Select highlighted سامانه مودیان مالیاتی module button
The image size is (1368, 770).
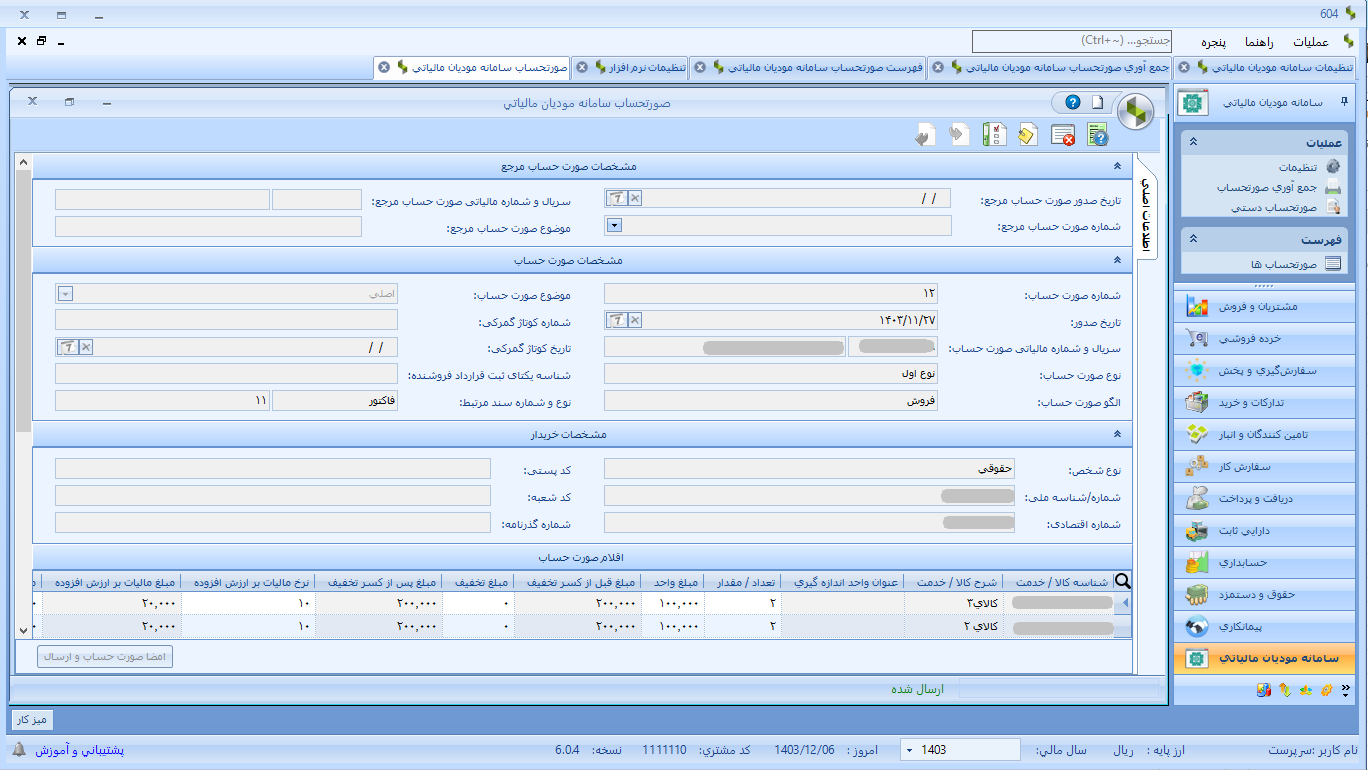tap(1264, 659)
